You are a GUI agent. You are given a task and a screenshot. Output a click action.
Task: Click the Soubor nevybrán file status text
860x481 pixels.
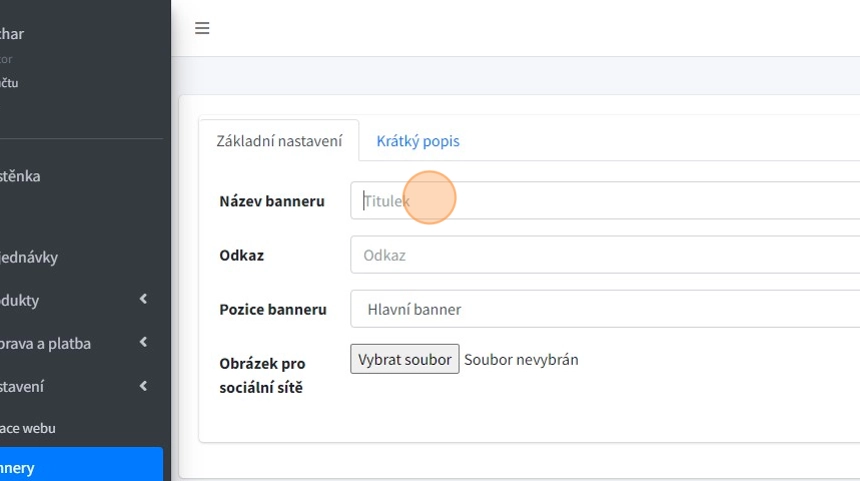pyautogui.click(x=521, y=359)
